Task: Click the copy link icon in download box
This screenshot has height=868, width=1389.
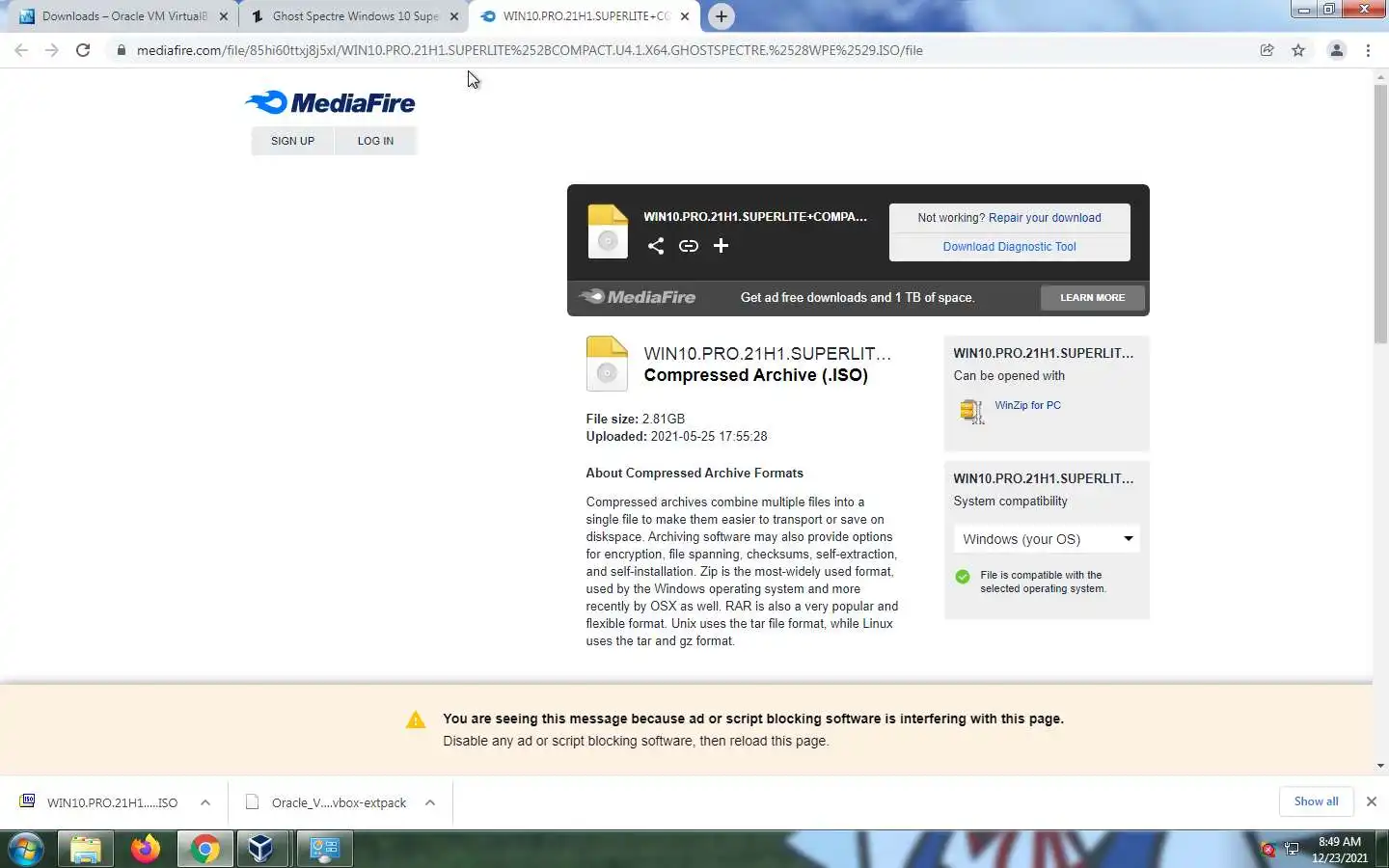Action: tap(689, 246)
